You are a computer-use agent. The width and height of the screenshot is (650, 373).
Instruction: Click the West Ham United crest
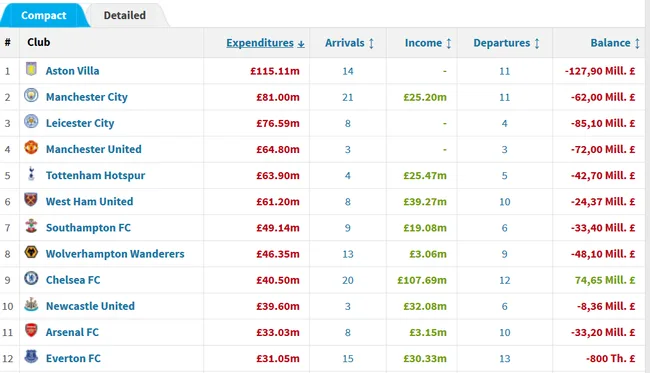tap(31, 200)
